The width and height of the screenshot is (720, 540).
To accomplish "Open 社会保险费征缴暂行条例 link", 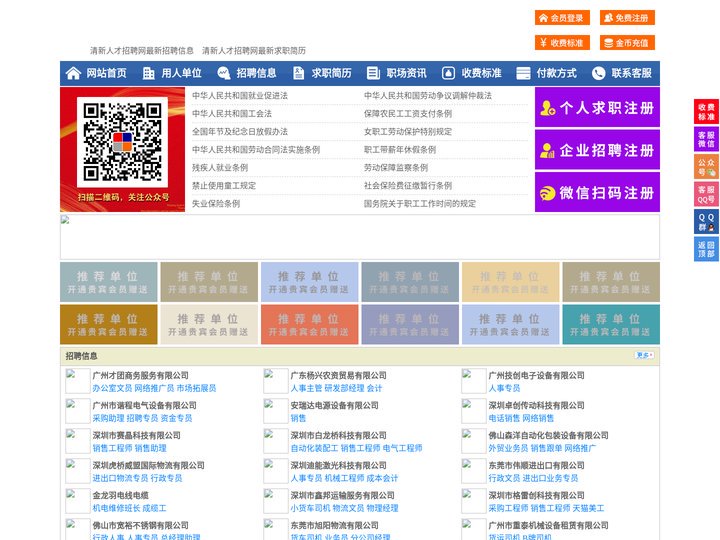I will 408,186.
